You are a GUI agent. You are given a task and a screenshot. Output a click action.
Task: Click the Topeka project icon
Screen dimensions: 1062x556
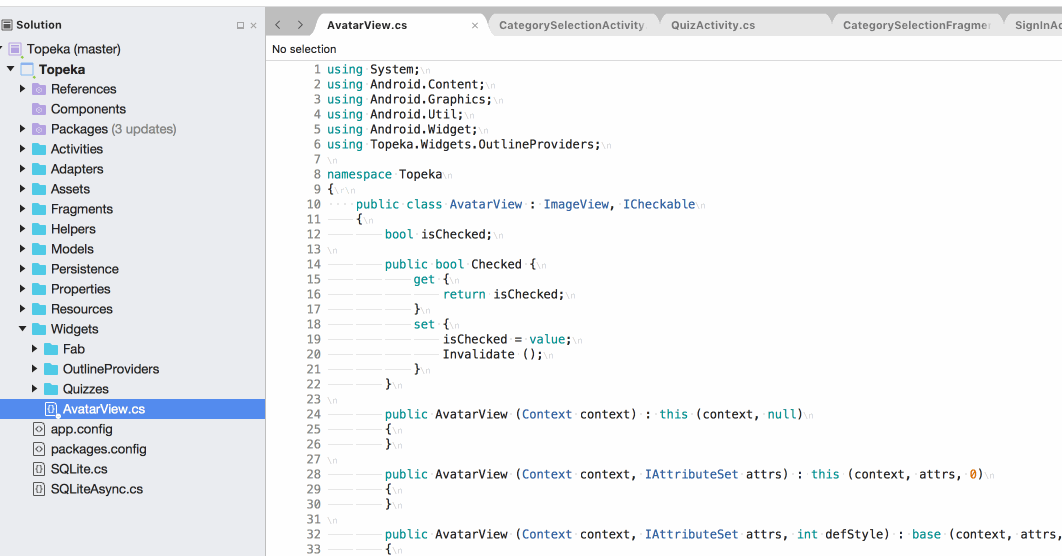27,69
